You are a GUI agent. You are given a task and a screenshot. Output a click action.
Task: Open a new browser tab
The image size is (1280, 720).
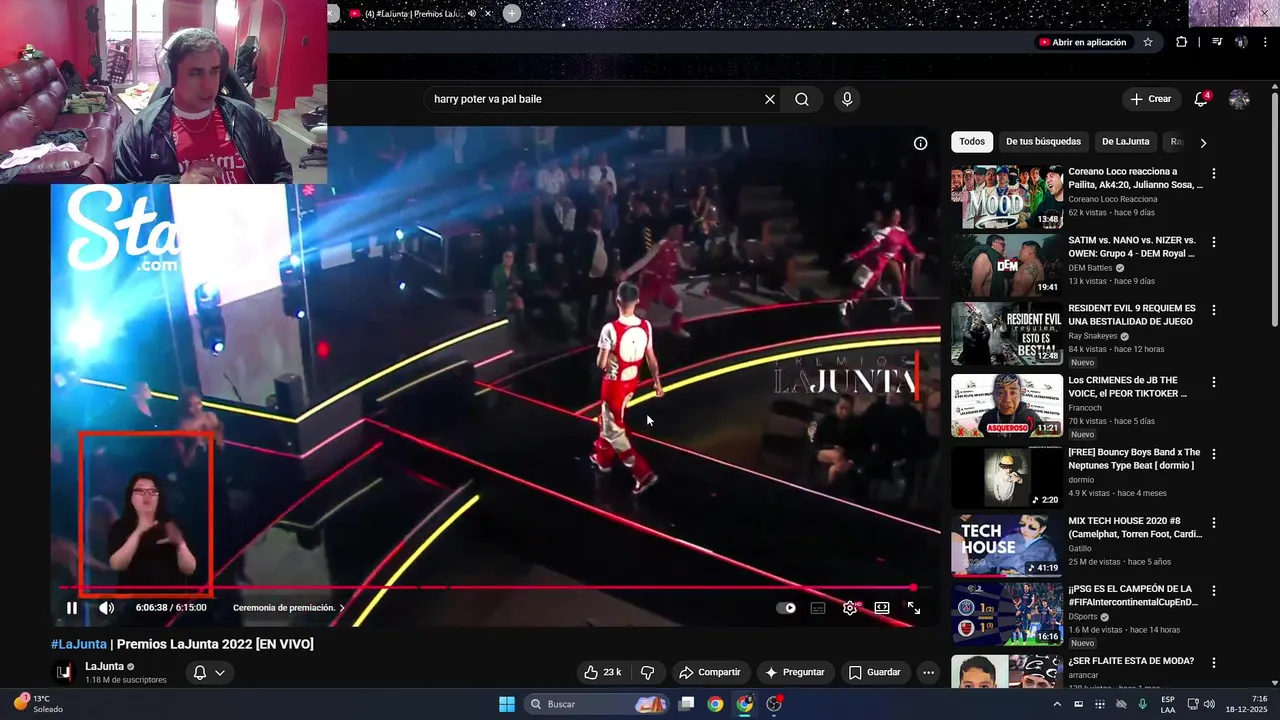click(511, 13)
